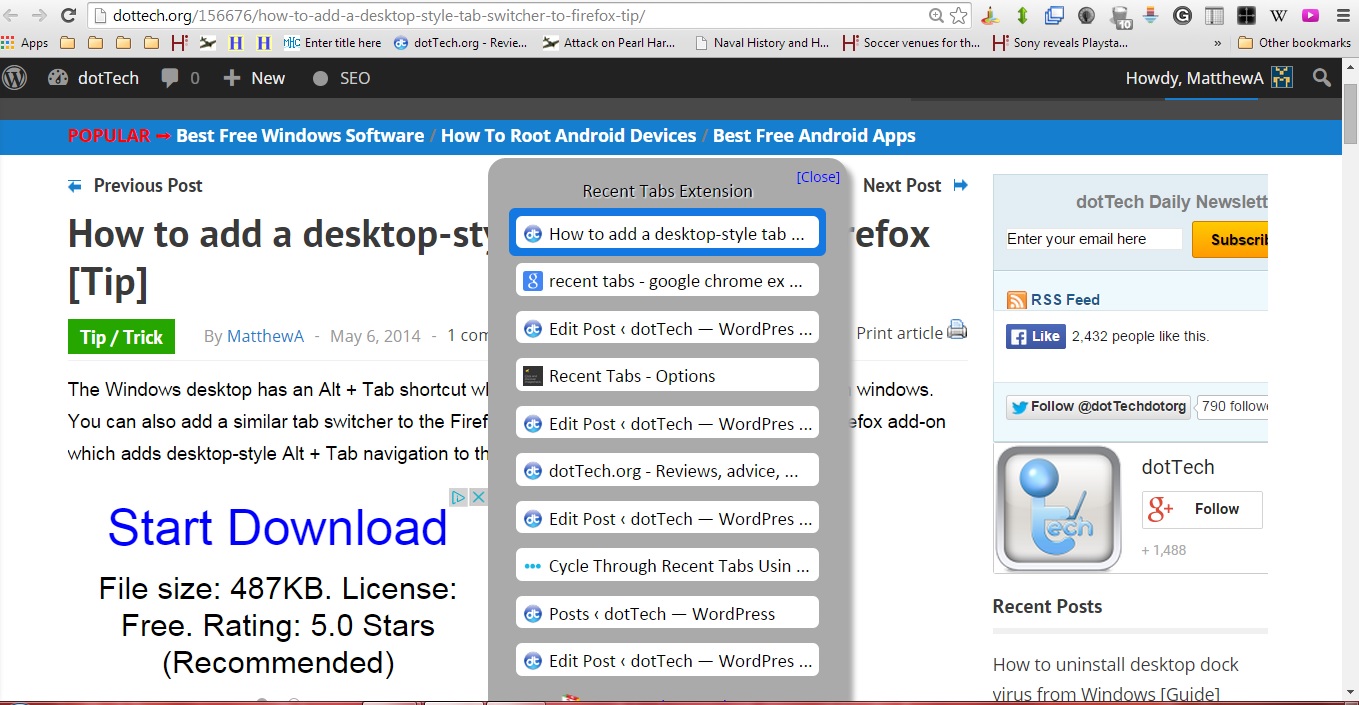Click the black crosshair extension icon
1359x705 pixels.
[1246, 15]
